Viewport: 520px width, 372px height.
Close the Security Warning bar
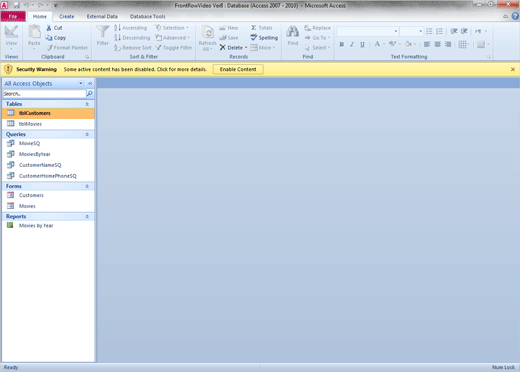[x=513, y=69]
